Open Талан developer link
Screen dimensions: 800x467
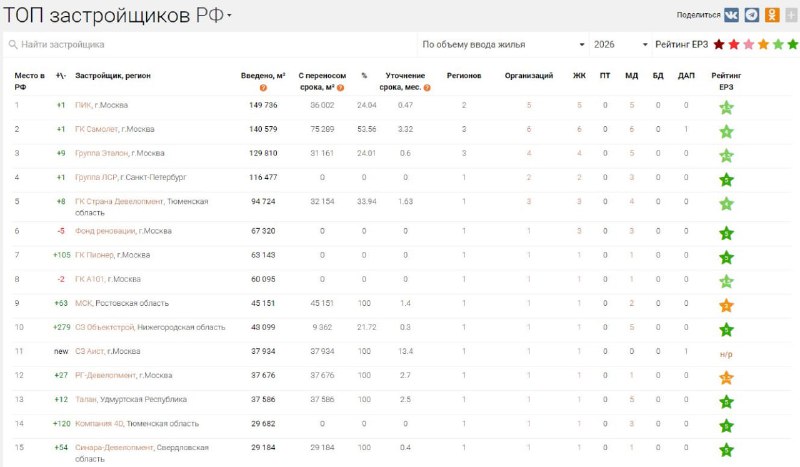pyautogui.click(x=85, y=399)
